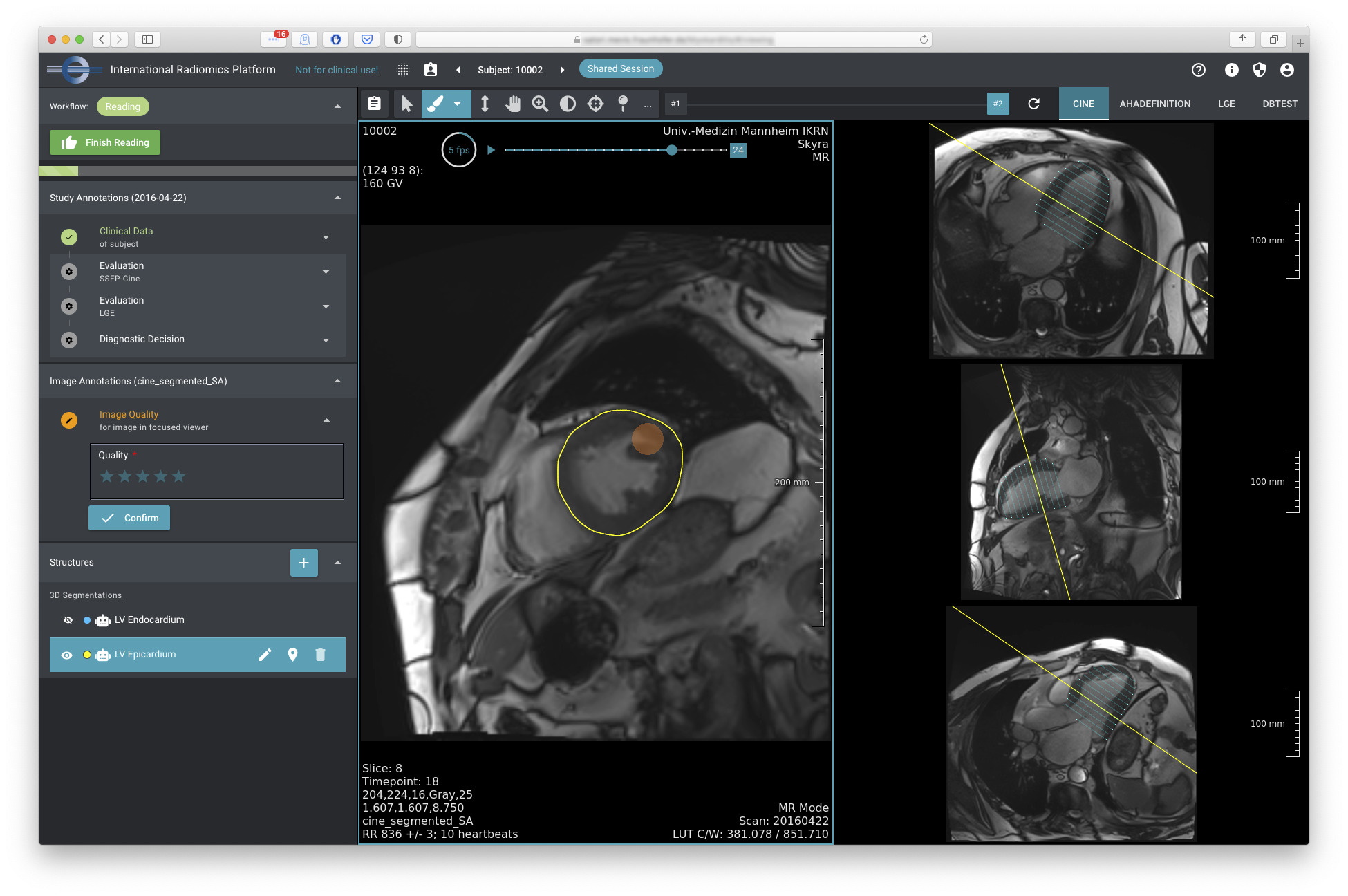This screenshot has height=896, width=1348.
Task: Open the privacy shield icon
Action: (x=1260, y=70)
